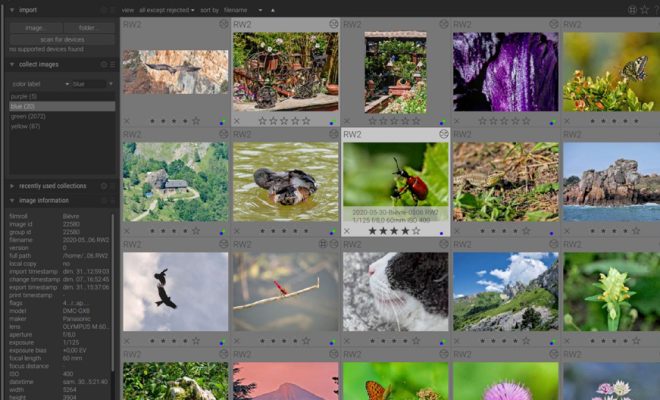This screenshot has width=660, height=400.
Task: Click altered icon on garden pergola thumbnail
Action: [444, 24]
